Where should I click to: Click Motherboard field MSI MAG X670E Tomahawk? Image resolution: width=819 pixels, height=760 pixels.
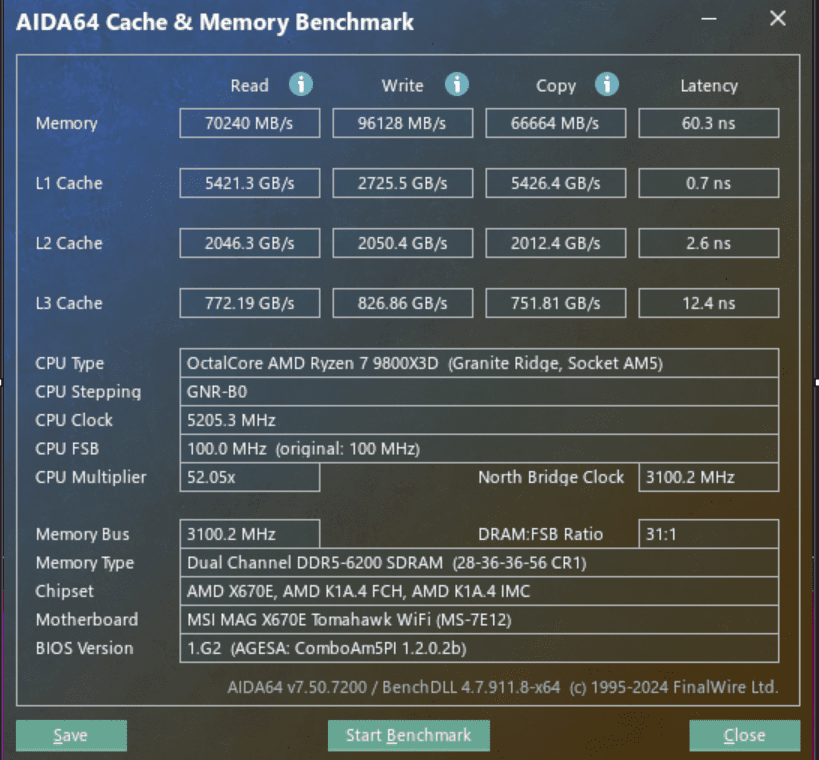point(479,619)
